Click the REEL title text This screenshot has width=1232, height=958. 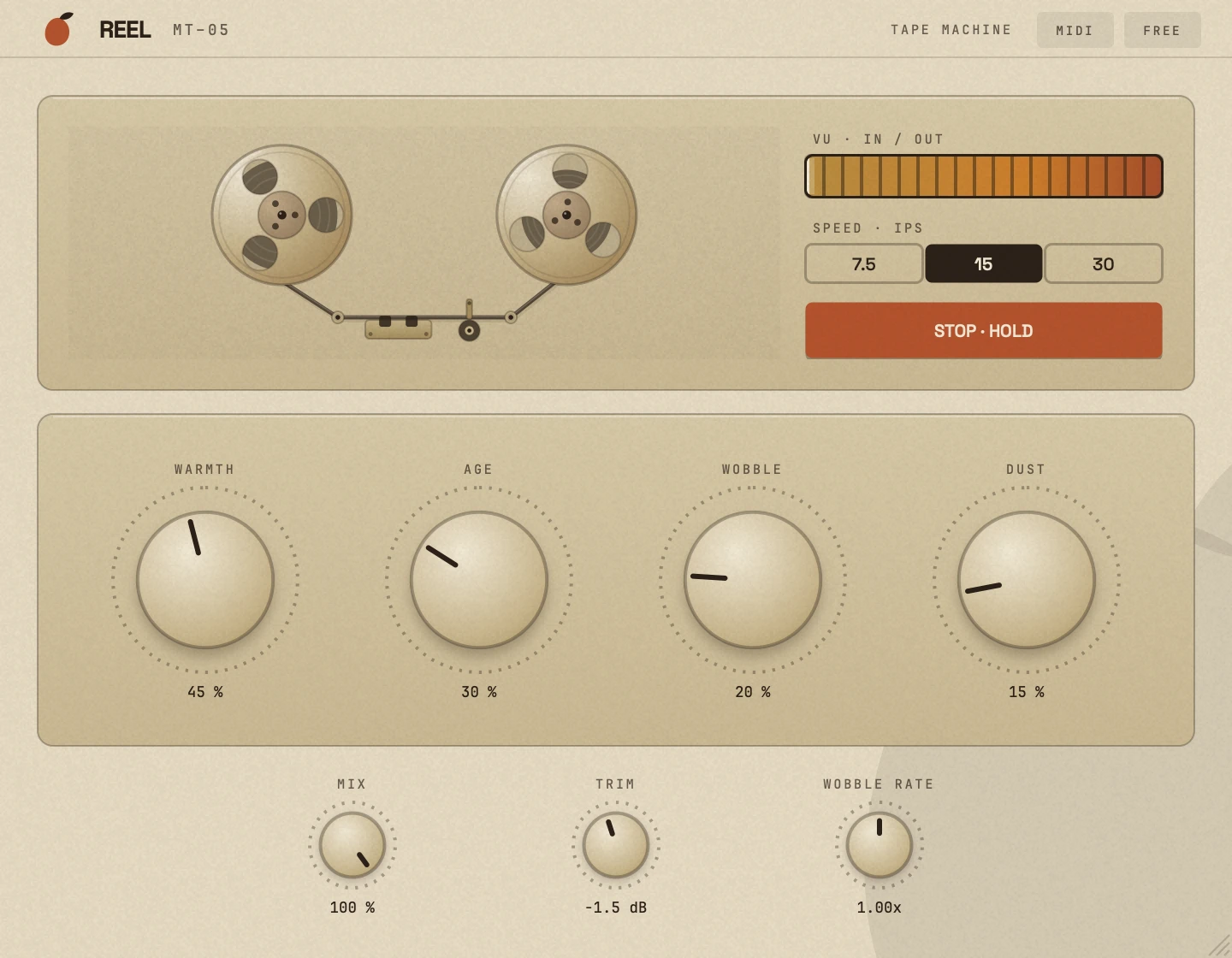click(125, 30)
